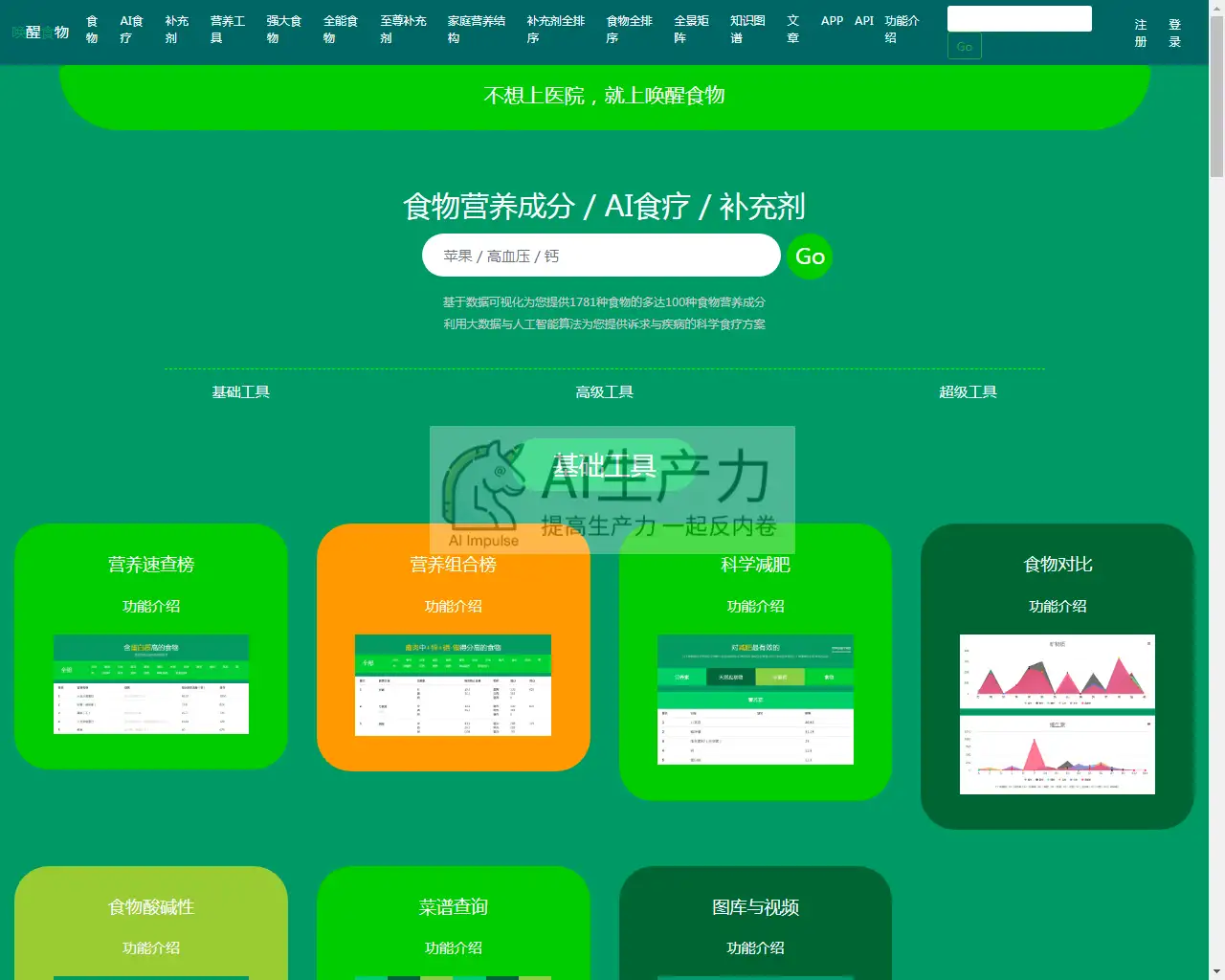Screen dimensions: 1225x980
Task: Click the 登录 login link
Action: coord(1174,33)
